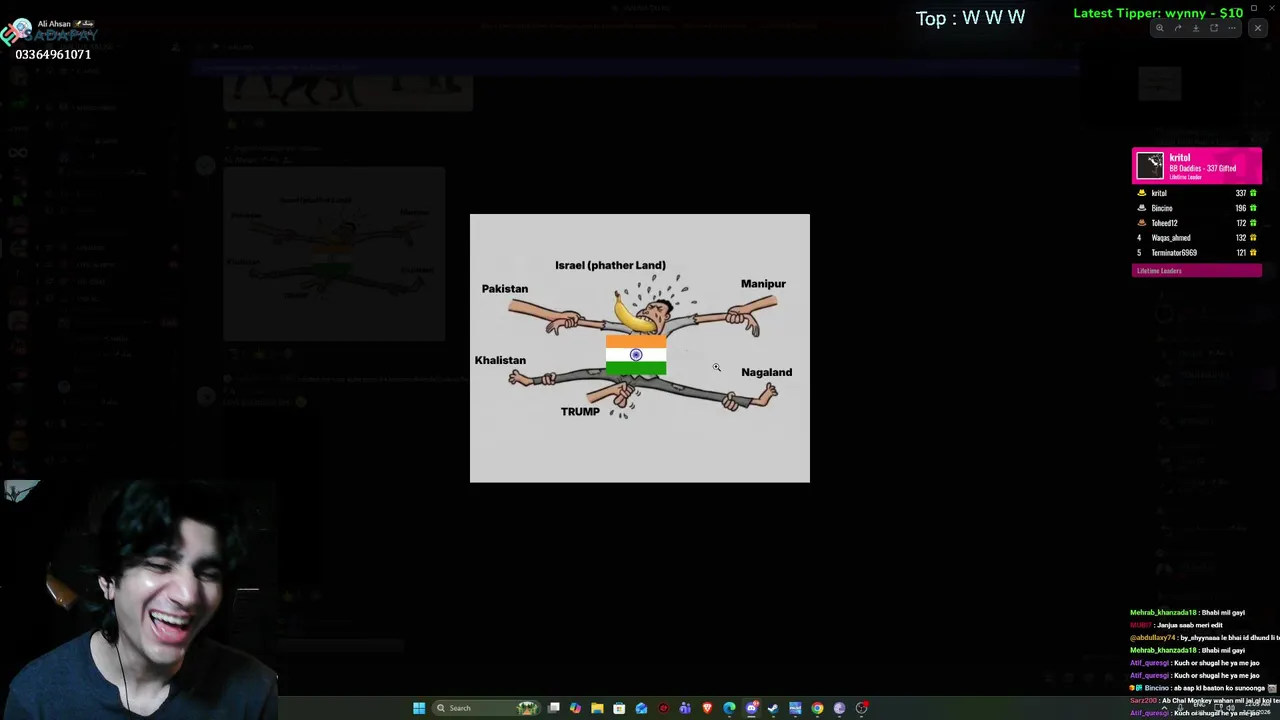Screen dimensions: 1280x720
Task: Click the '@abdullaxy74' chat message
Action: (1204, 638)
